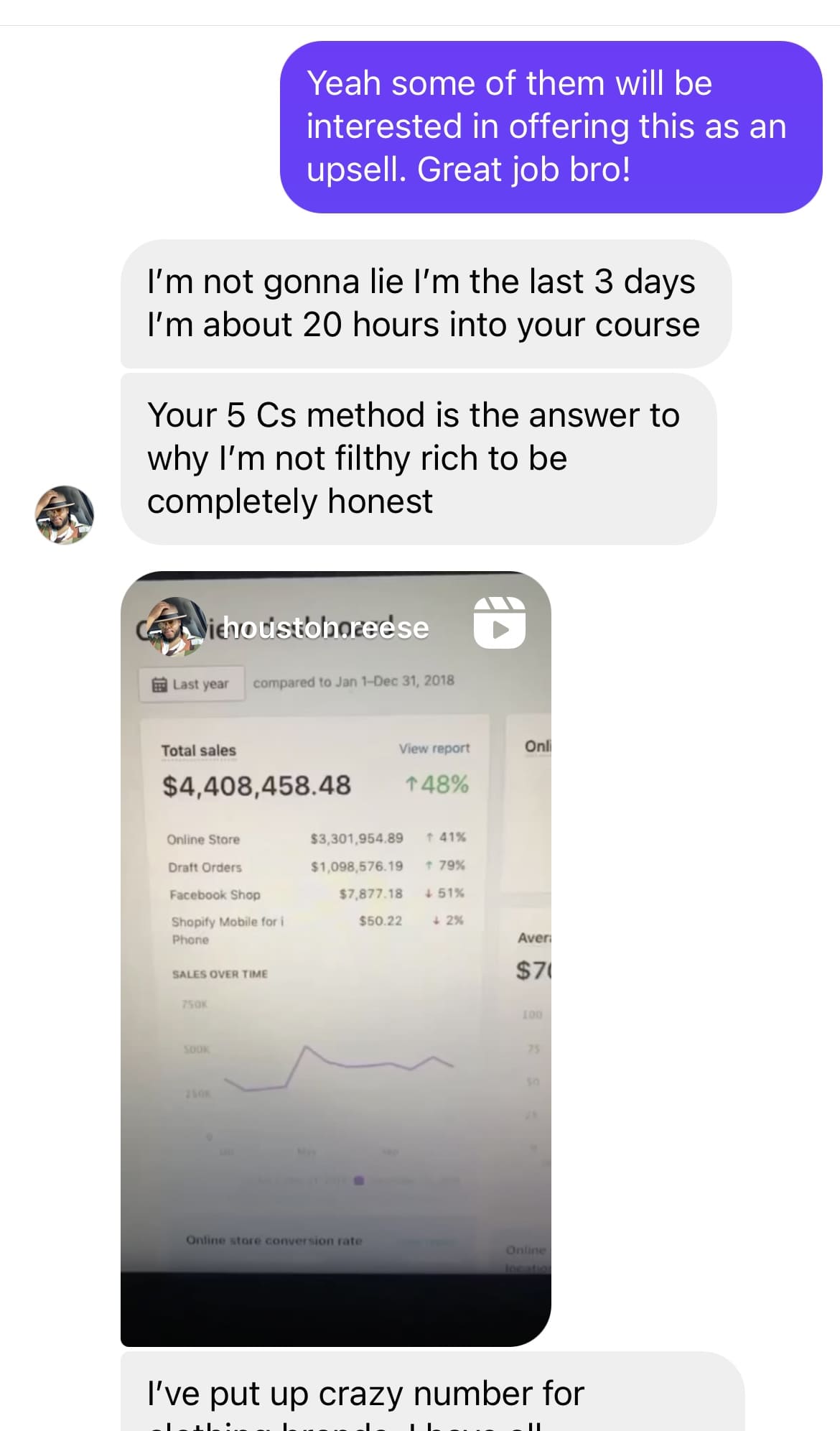Select the Online Store sales row

(316, 838)
